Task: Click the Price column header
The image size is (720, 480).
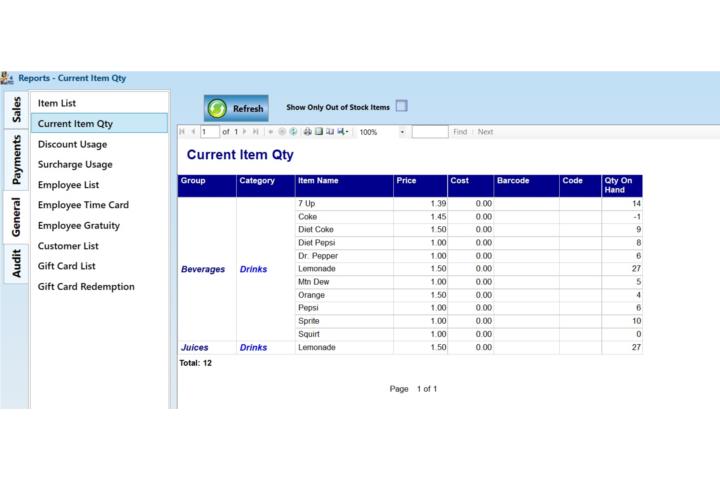Action: point(421,186)
